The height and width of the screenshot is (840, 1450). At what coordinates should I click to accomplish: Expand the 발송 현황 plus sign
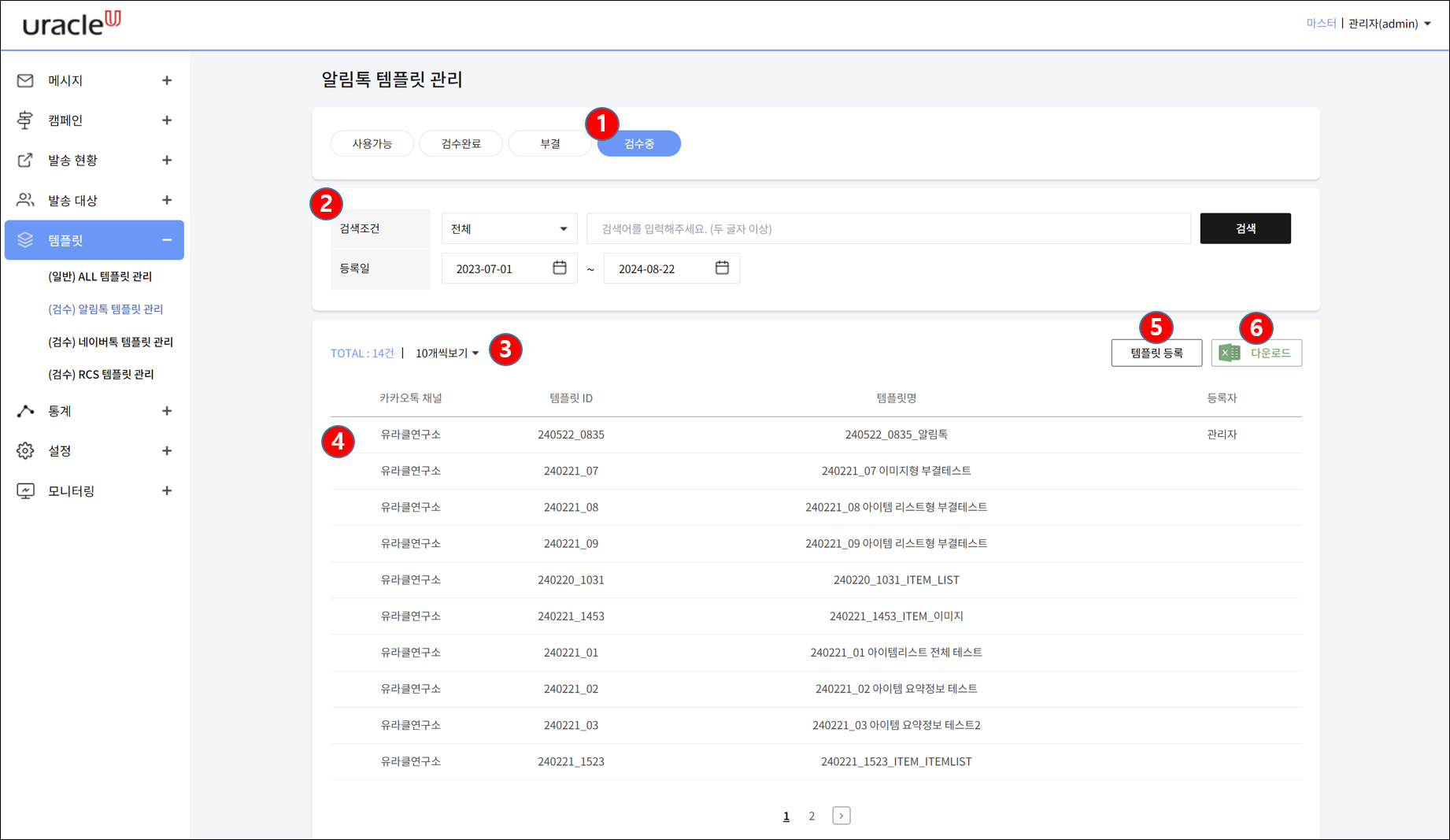[x=167, y=160]
